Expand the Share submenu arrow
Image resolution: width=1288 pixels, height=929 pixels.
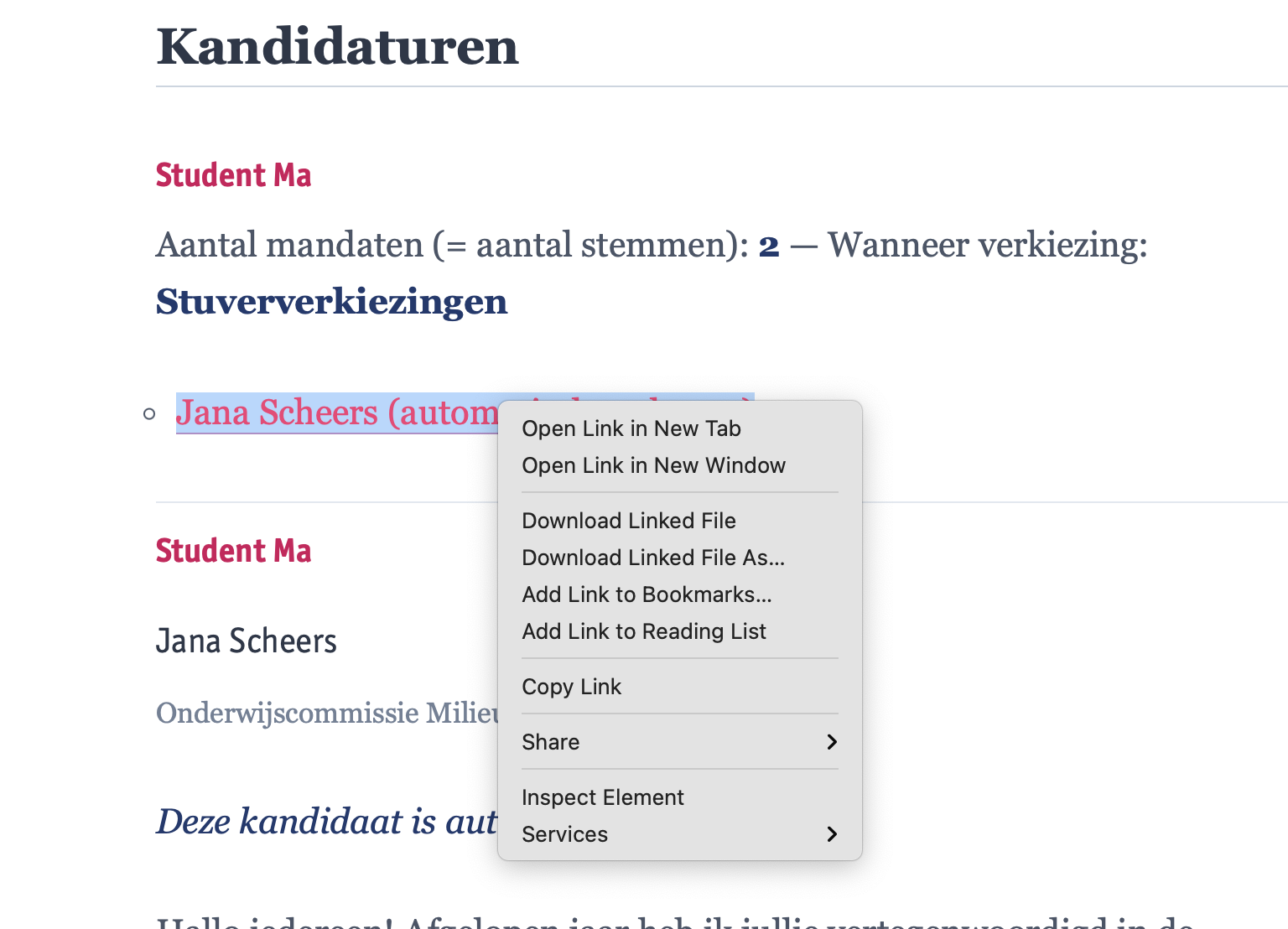pyautogui.click(x=831, y=742)
